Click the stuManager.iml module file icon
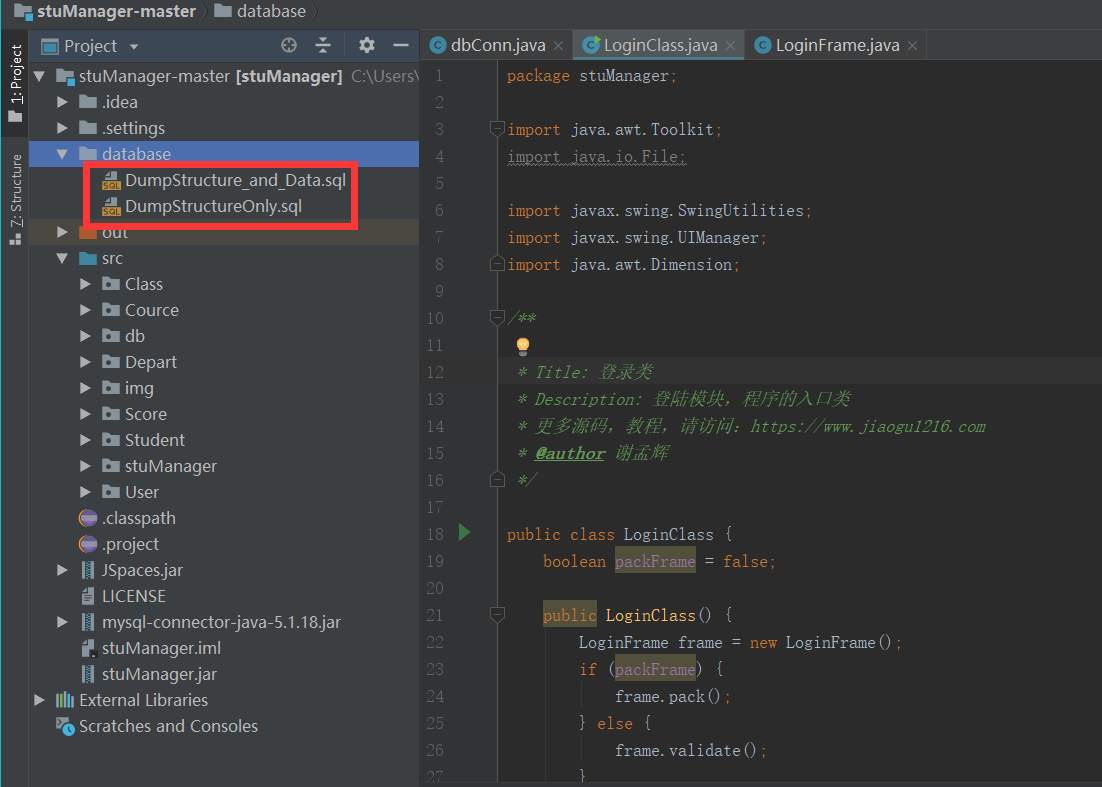 tap(88, 648)
